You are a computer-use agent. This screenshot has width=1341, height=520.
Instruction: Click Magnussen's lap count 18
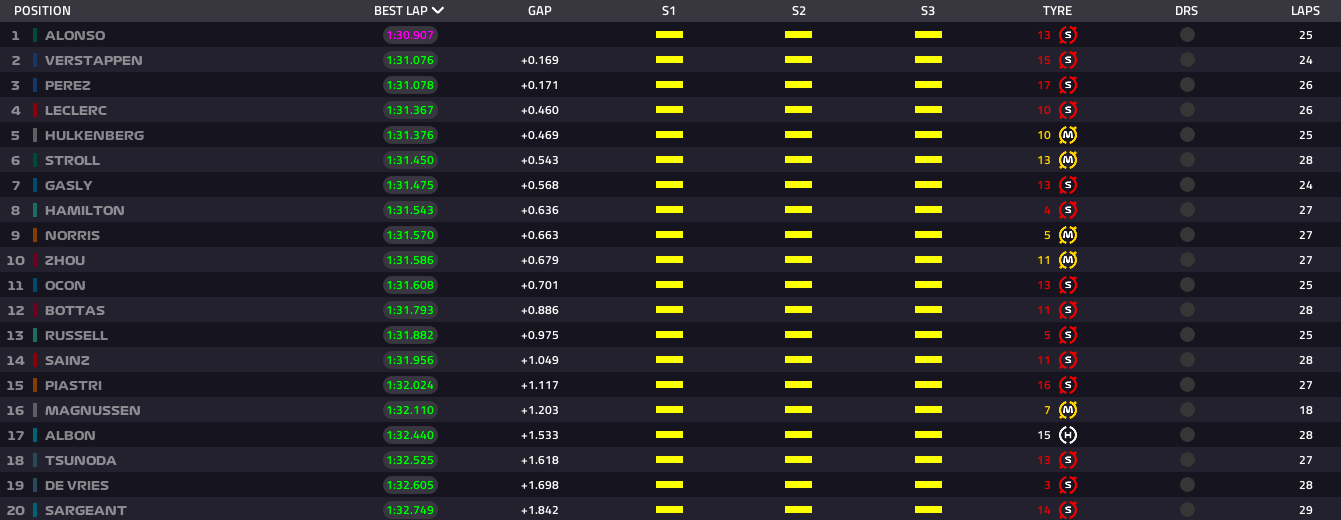pos(1305,410)
